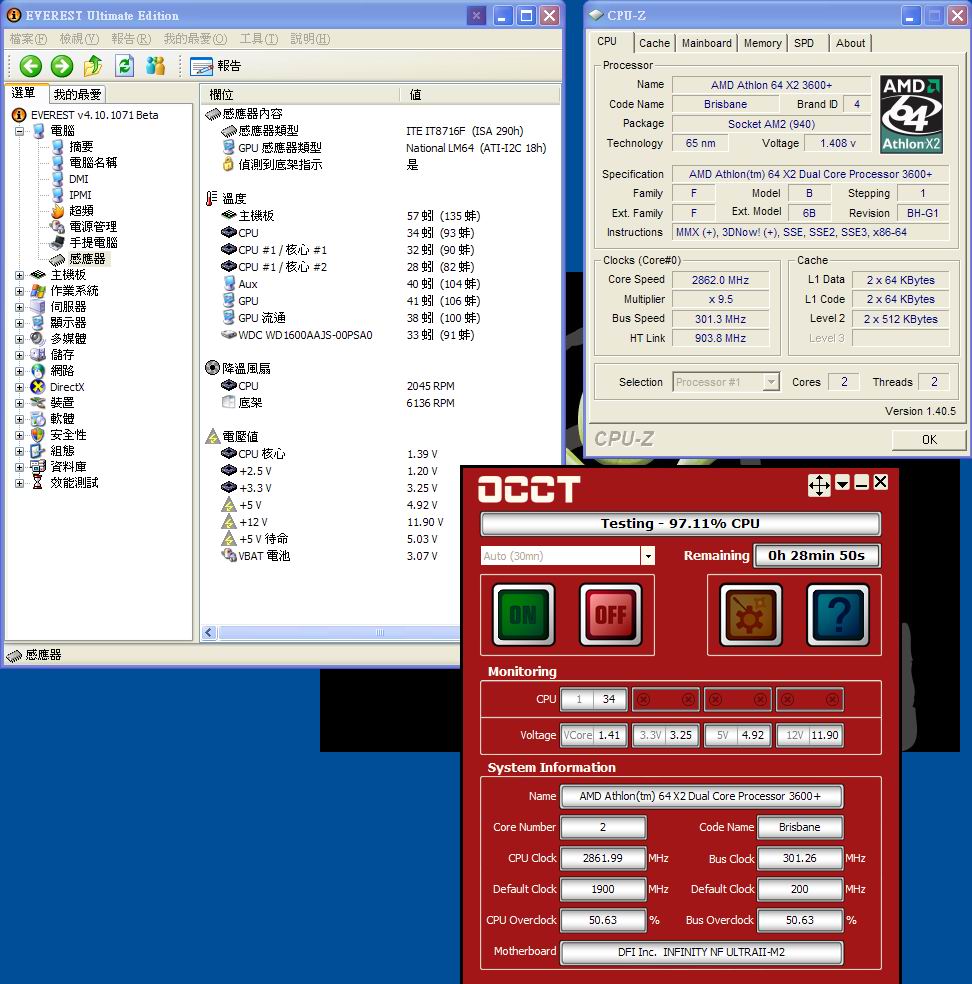The width and height of the screenshot is (972, 984).
Task: Open OCCT settings gear icon
Action: pyautogui.click(x=751, y=615)
